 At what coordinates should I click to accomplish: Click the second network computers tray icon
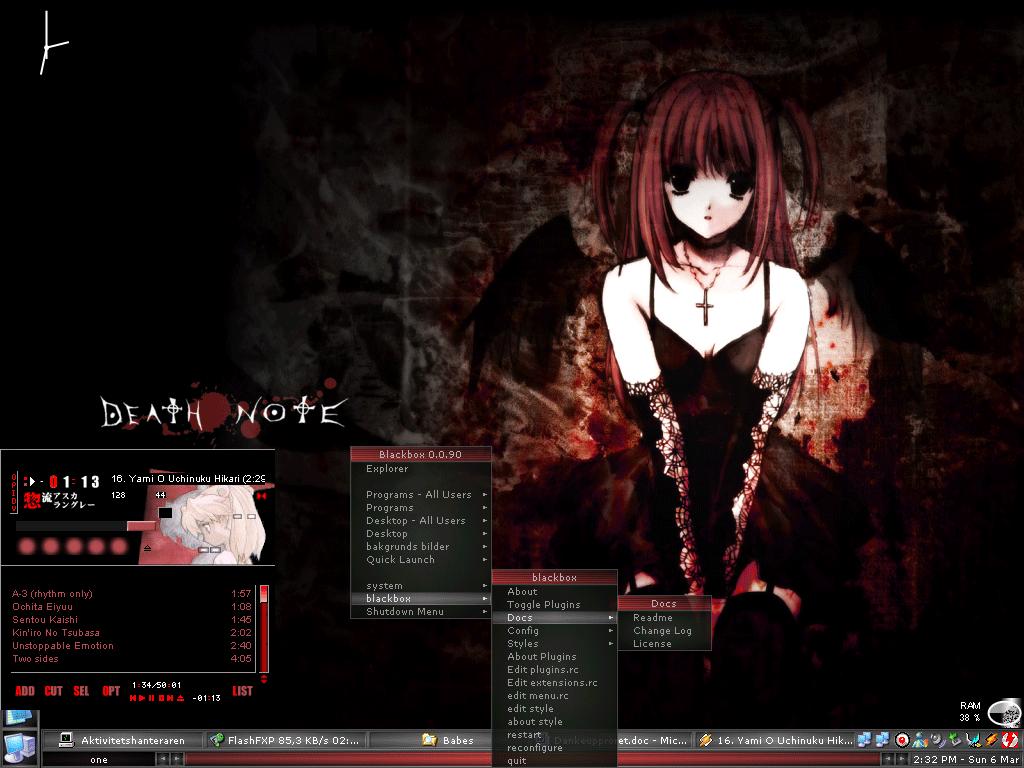pos(882,740)
